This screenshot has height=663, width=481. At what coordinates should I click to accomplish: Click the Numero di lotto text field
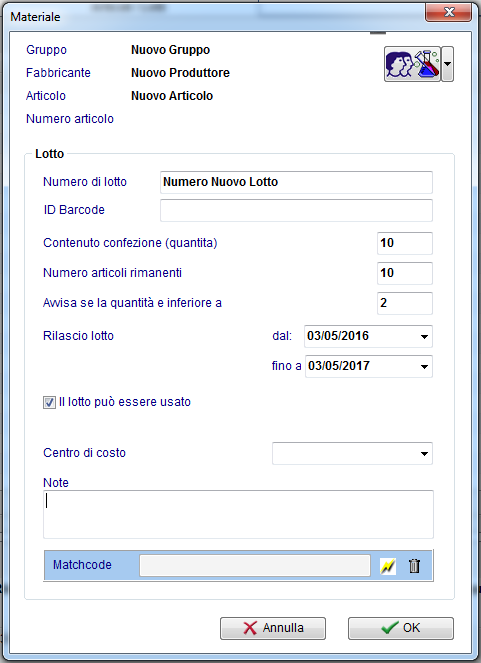(x=296, y=182)
